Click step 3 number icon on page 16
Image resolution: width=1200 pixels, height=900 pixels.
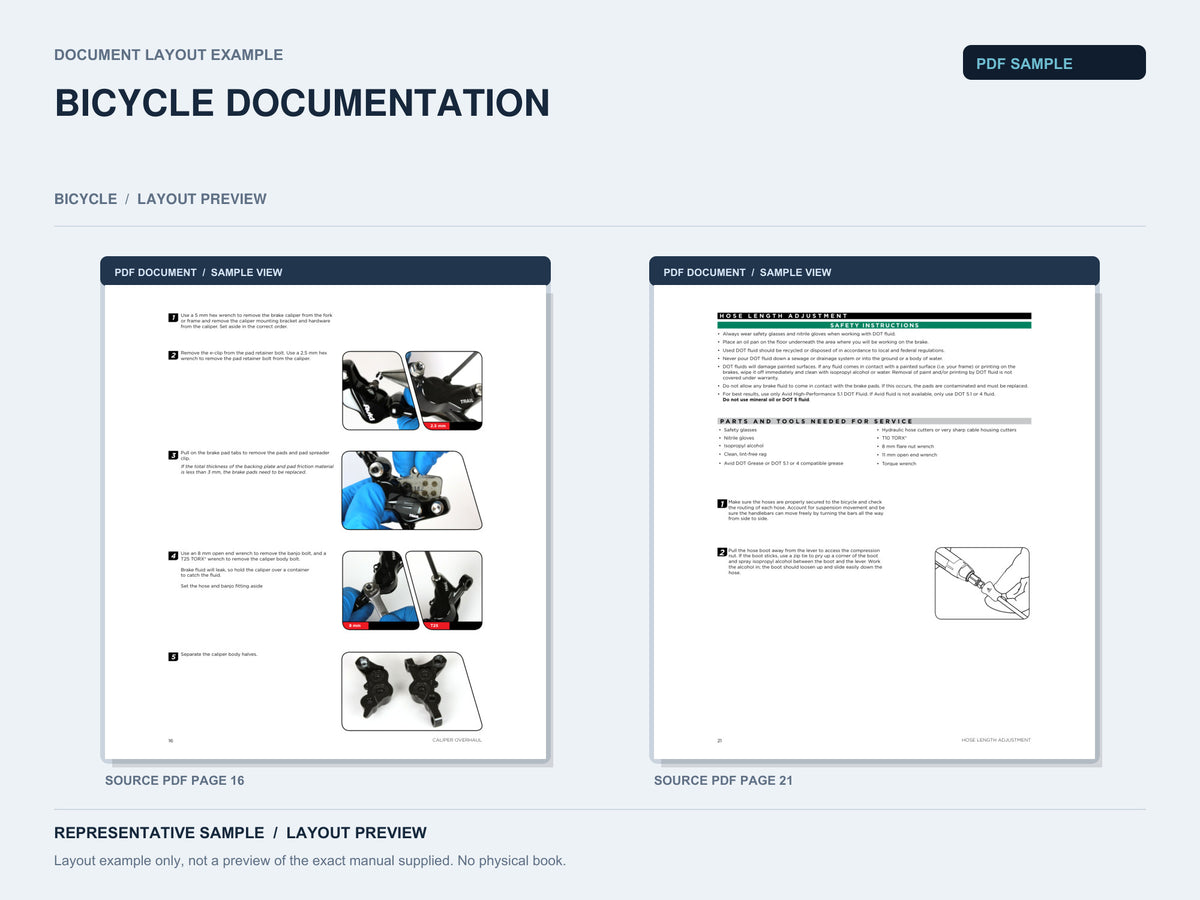tap(173, 455)
